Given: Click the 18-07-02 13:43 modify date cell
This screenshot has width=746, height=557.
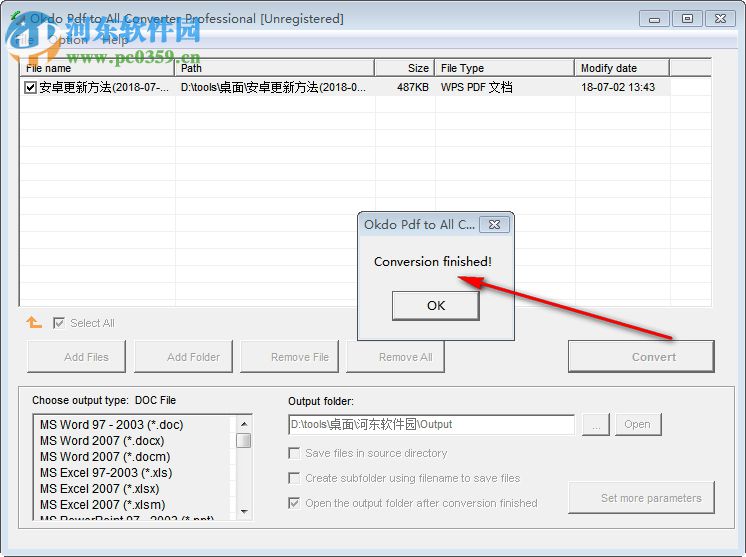Looking at the screenshot, I should click(x=618, y=88).
